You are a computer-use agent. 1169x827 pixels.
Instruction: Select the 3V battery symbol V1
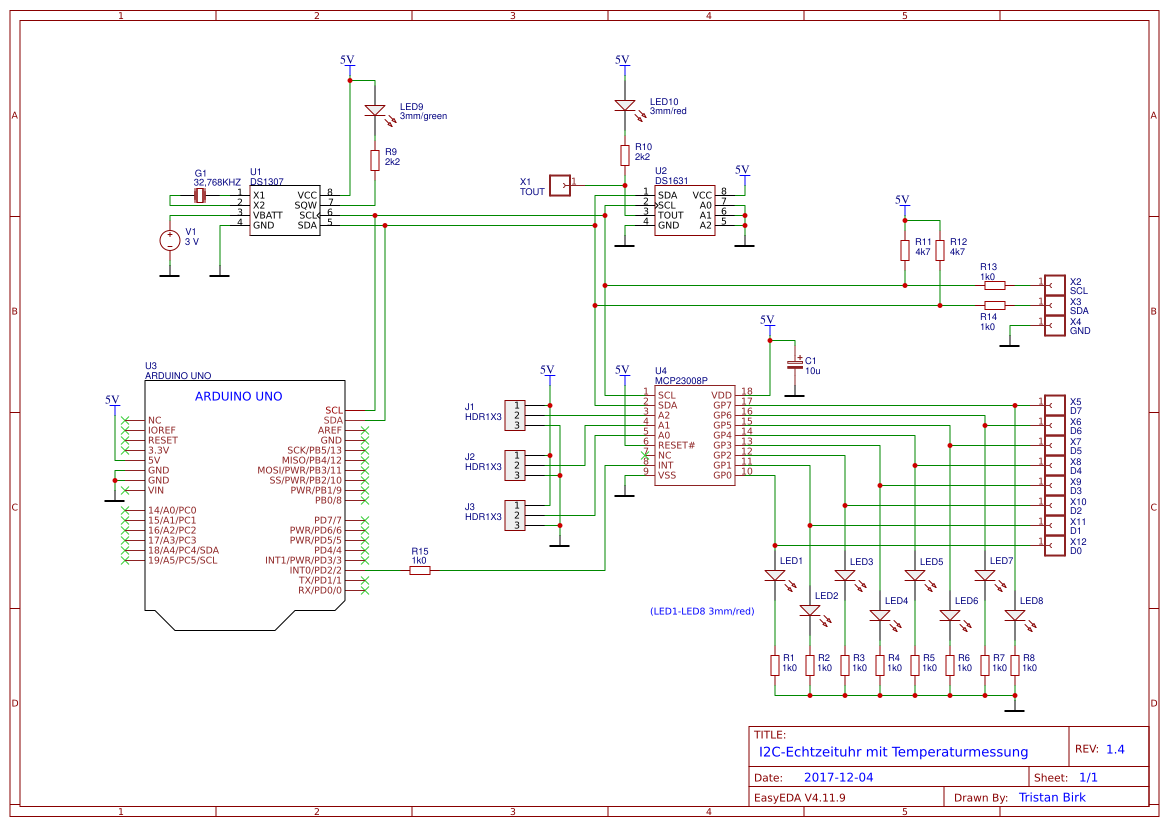tap(168, 239)
